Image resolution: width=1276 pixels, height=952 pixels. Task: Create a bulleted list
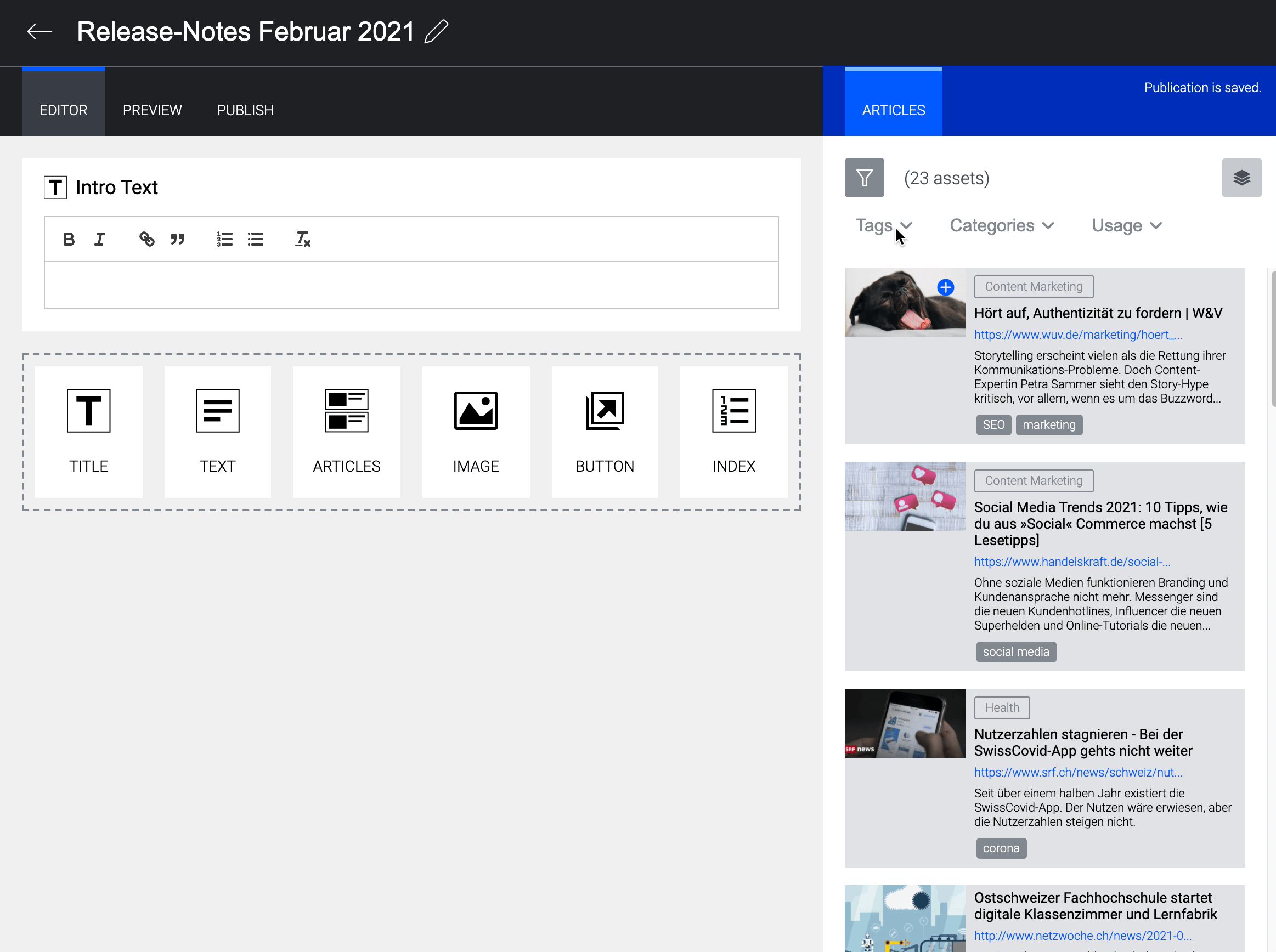[x=255, y=239]
